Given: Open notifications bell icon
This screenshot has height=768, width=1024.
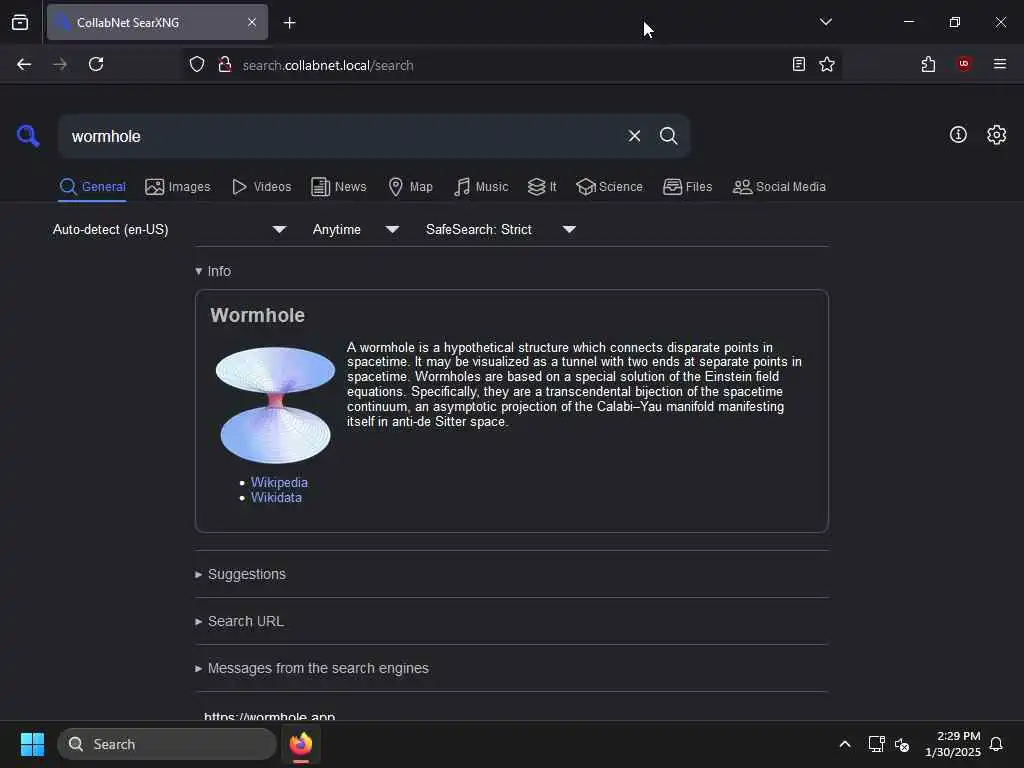Looking at the screenshot, I should [x=996, y=744].
